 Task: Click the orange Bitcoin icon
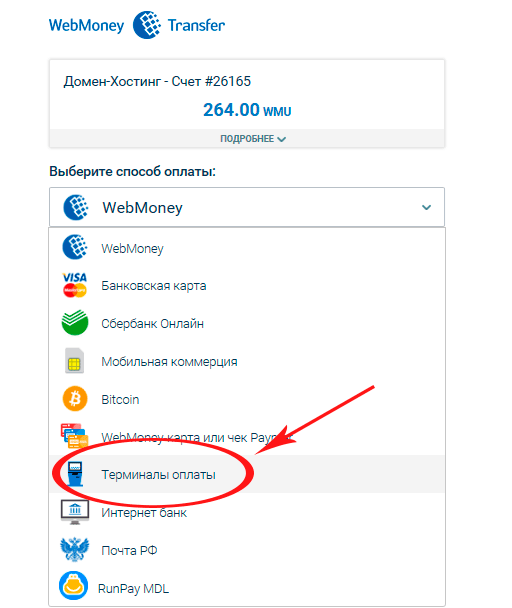tap(75, 398)
